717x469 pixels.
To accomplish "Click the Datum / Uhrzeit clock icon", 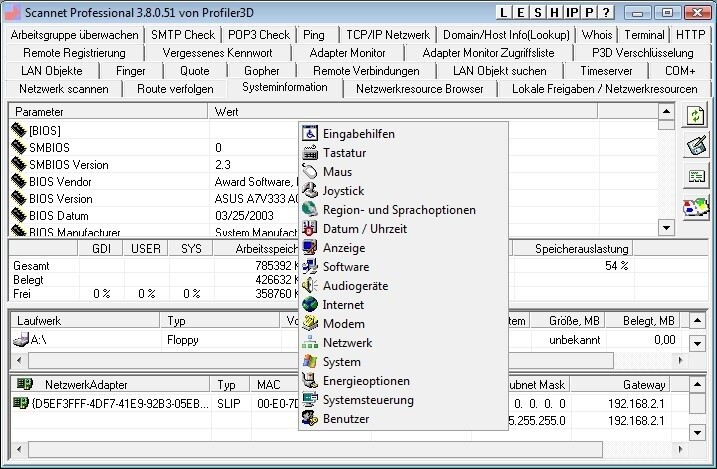I will (310, 229).
